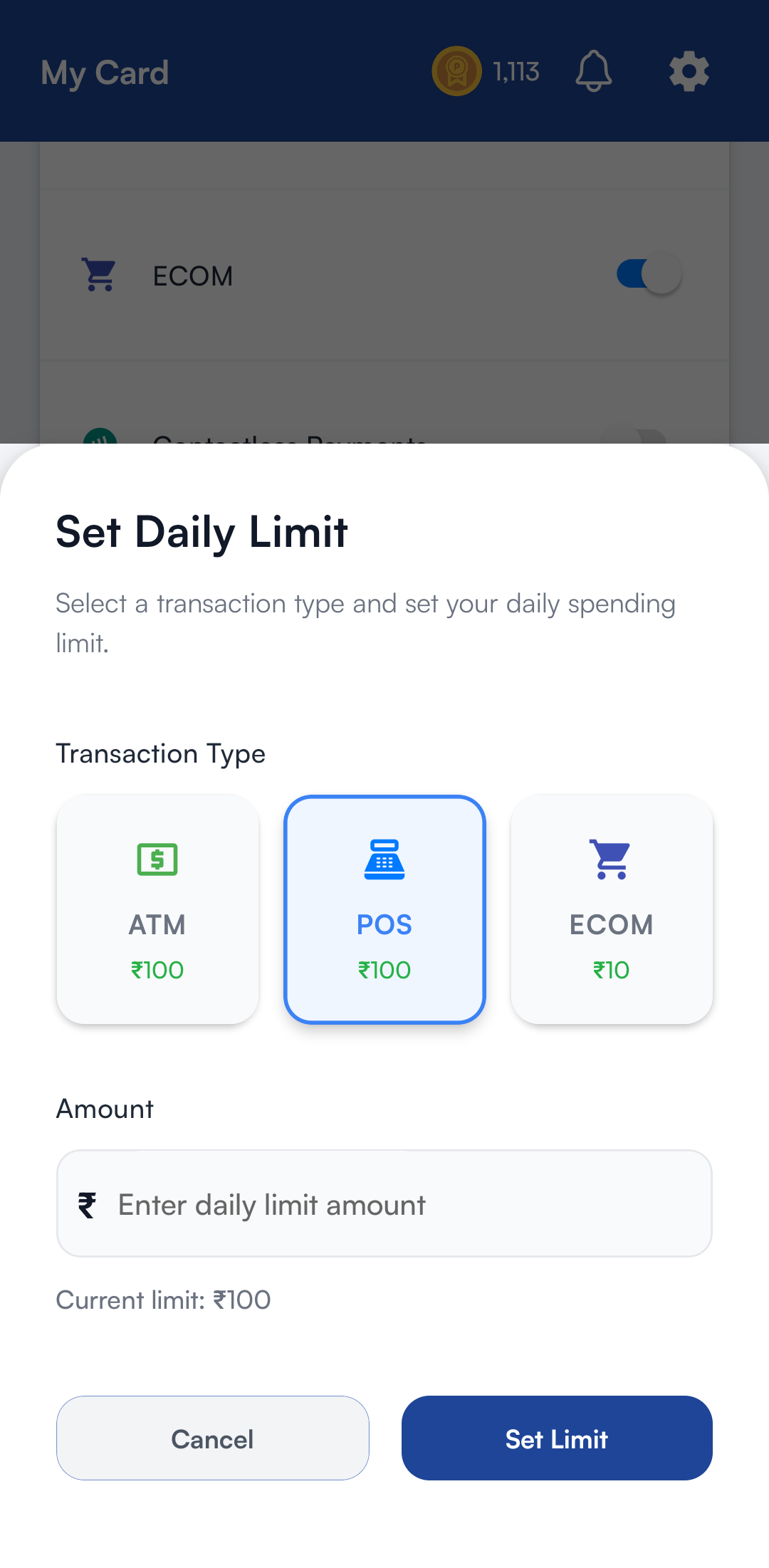Click the ECOM cart icon in Transaction Type
Viewport: 769px width, 1568px height.
(612, 859)
